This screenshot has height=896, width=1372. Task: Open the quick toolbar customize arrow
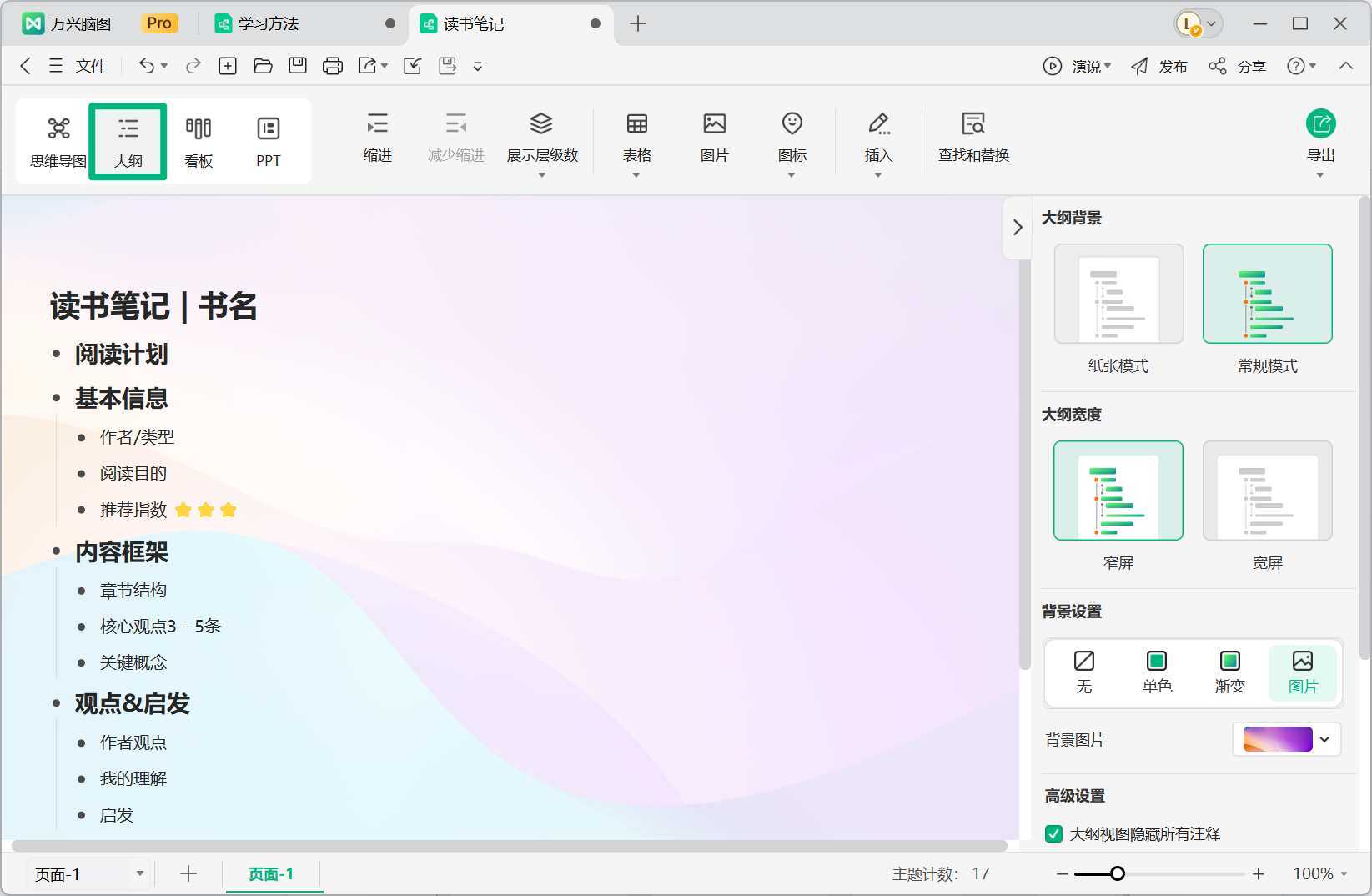click(478, 66)
